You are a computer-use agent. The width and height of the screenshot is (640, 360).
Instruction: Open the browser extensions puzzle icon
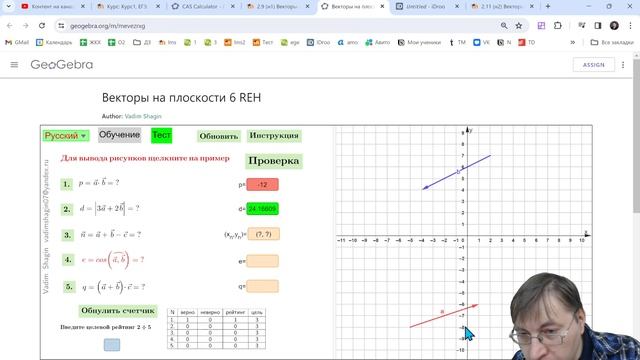click(558, 26)
